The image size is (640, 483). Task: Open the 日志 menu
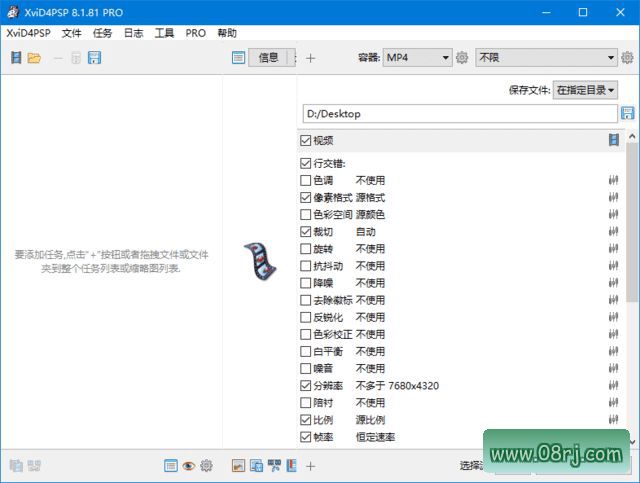click(133, 33)
